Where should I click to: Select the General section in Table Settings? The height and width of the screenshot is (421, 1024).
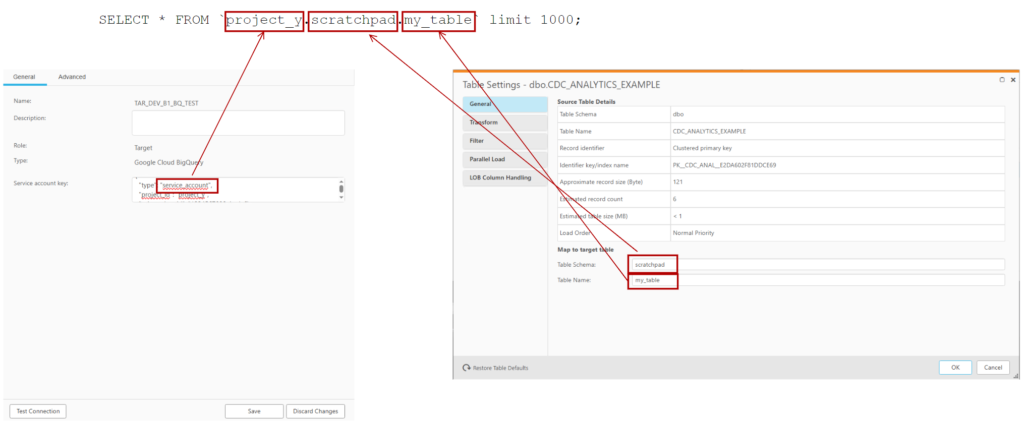480,104
